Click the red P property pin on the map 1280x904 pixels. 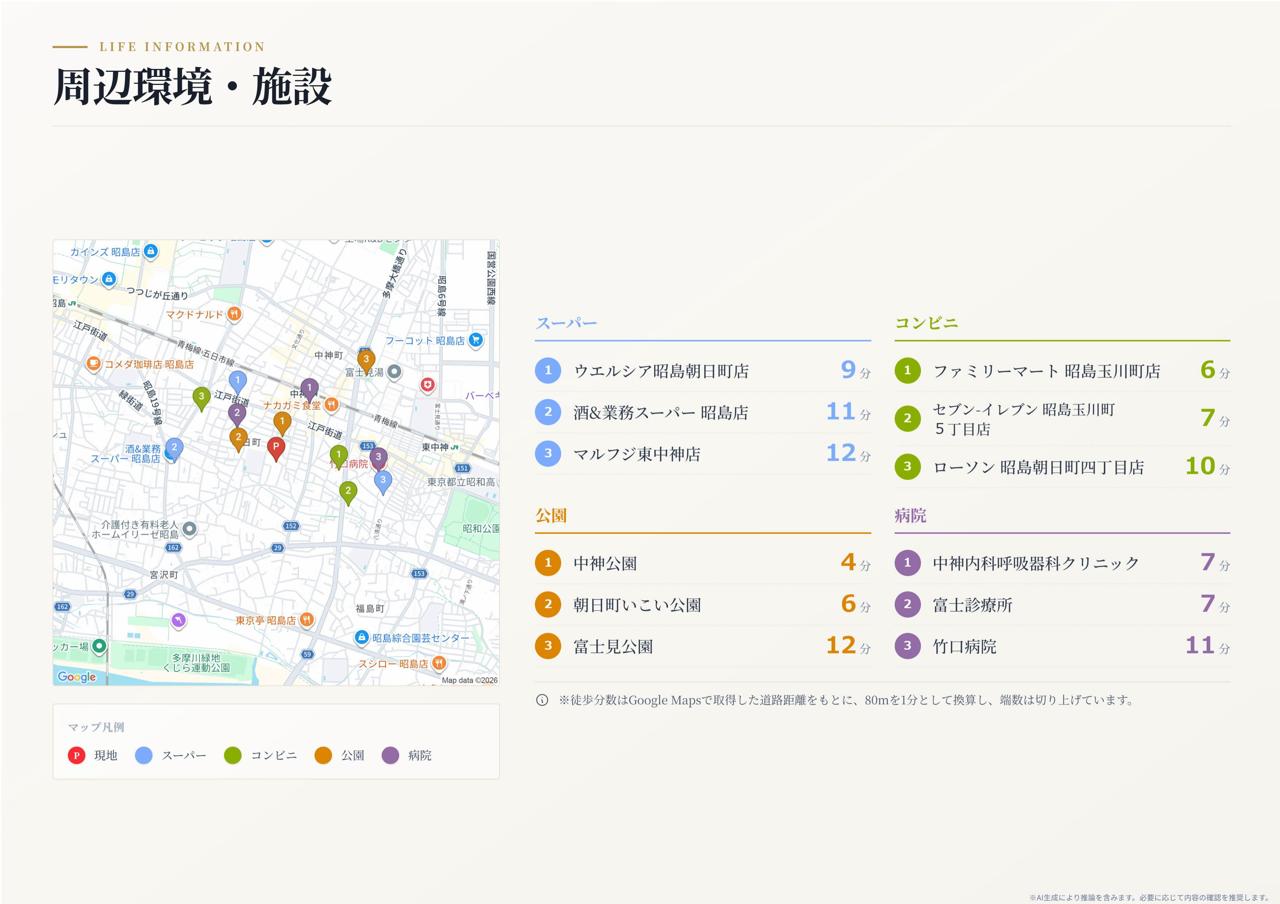(276, 448)
